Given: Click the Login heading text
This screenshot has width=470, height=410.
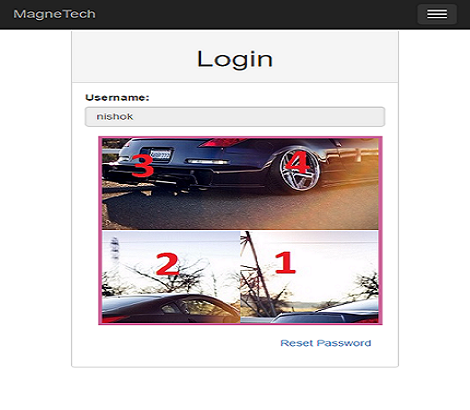Looking at the screenshot, I should 235,59.
